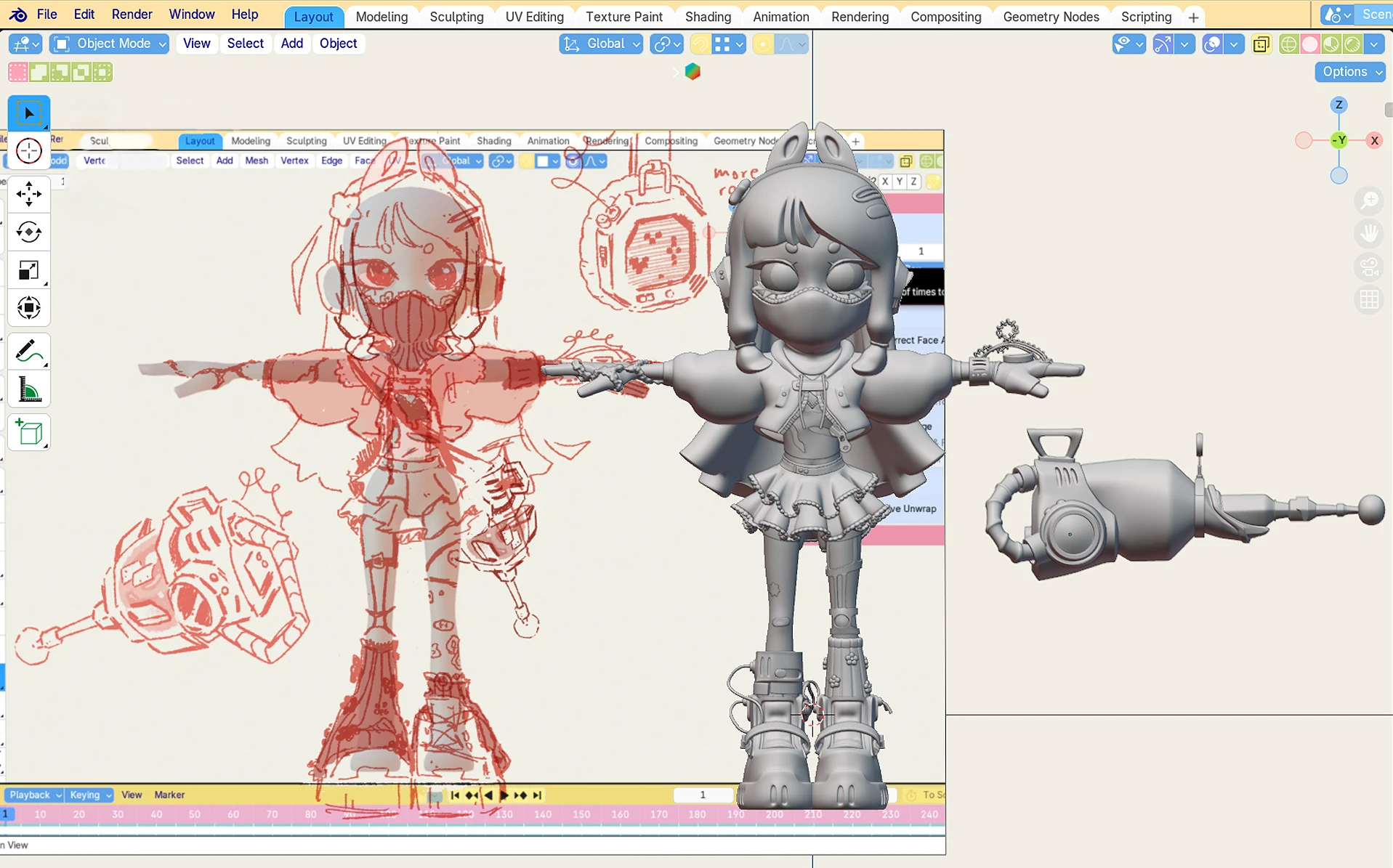
Task: Open the Global transform orientation dropdown
Action: click(x=602, y=44)
